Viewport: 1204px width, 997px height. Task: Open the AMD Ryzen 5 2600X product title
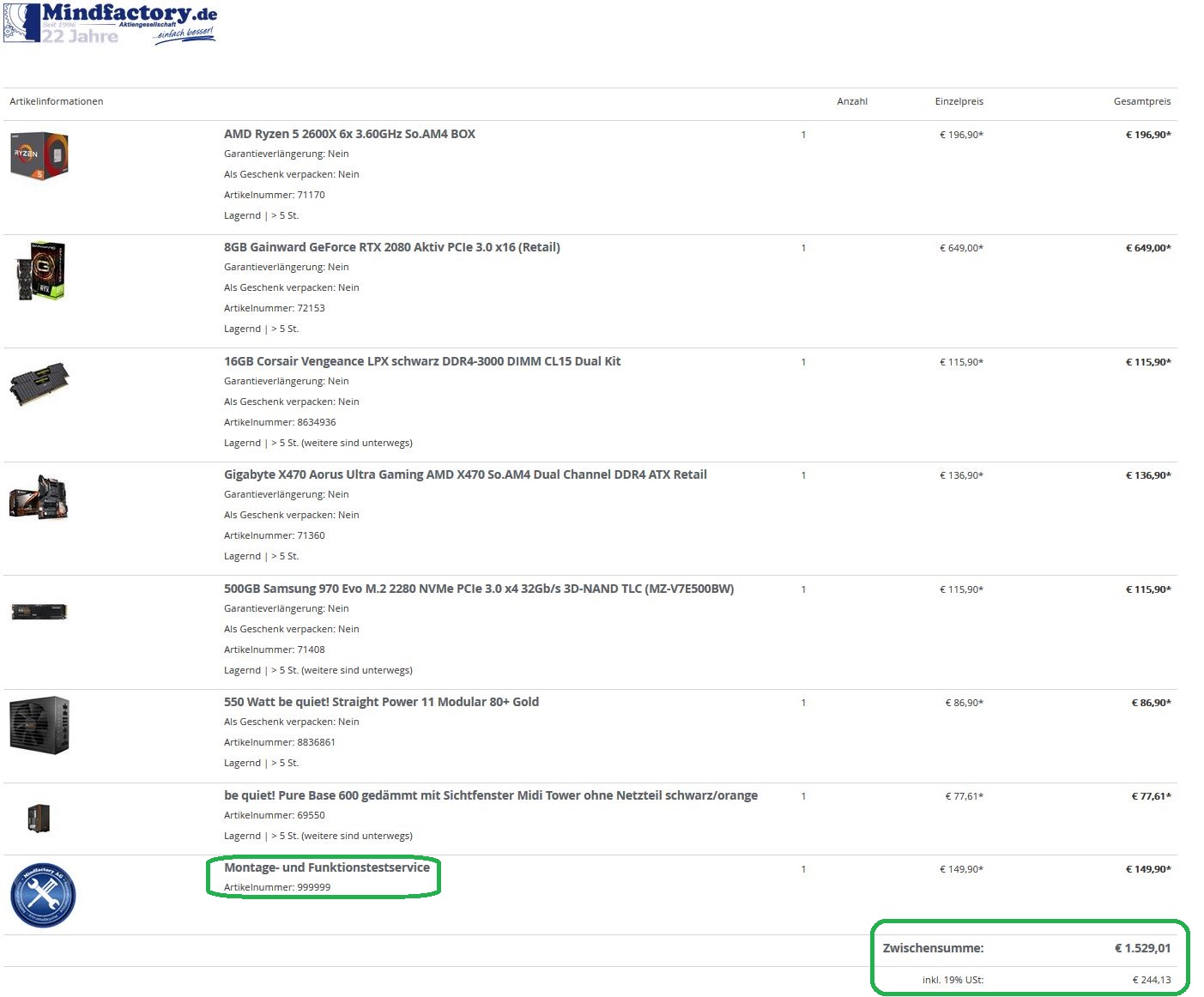(349, 134)
